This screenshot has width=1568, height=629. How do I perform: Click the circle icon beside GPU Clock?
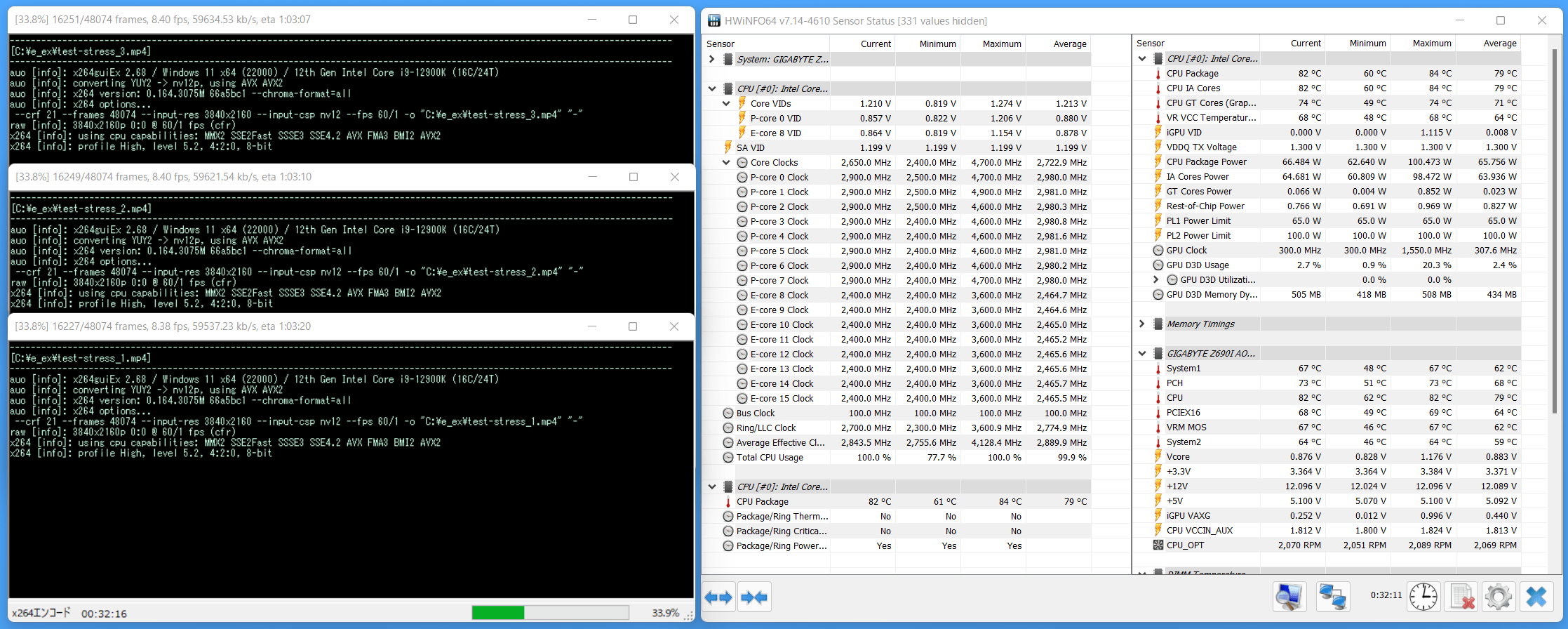(1158, 250)
